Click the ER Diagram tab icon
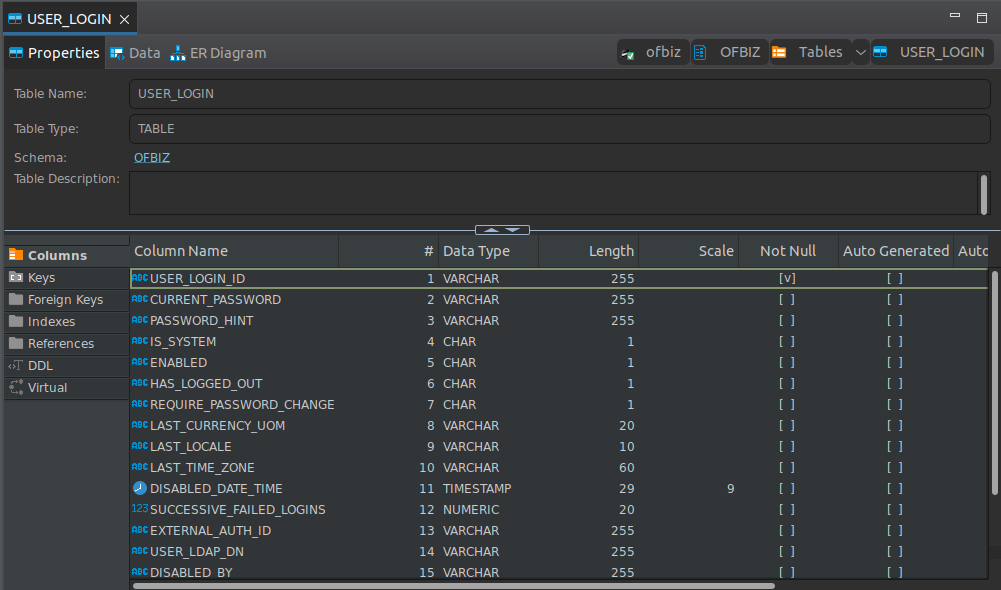 (178, 53)
